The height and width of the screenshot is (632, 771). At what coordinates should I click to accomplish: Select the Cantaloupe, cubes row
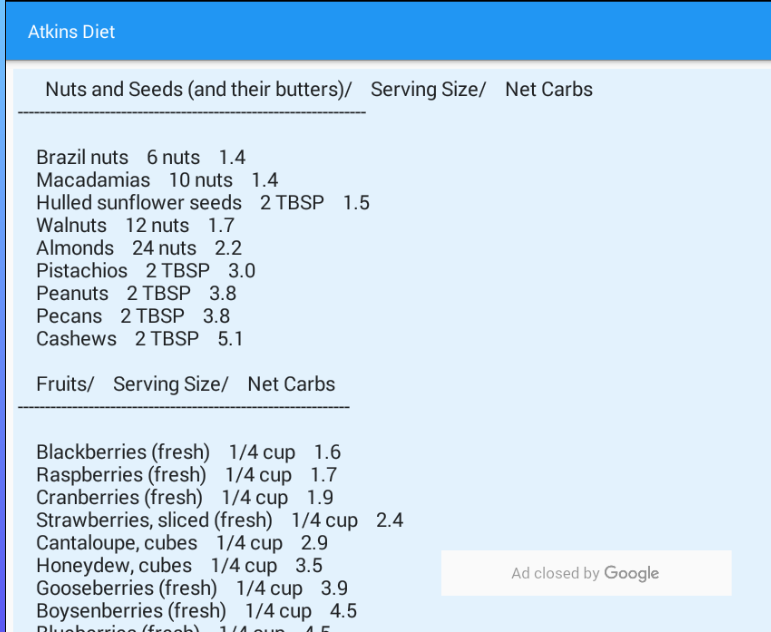pos(182,542)
